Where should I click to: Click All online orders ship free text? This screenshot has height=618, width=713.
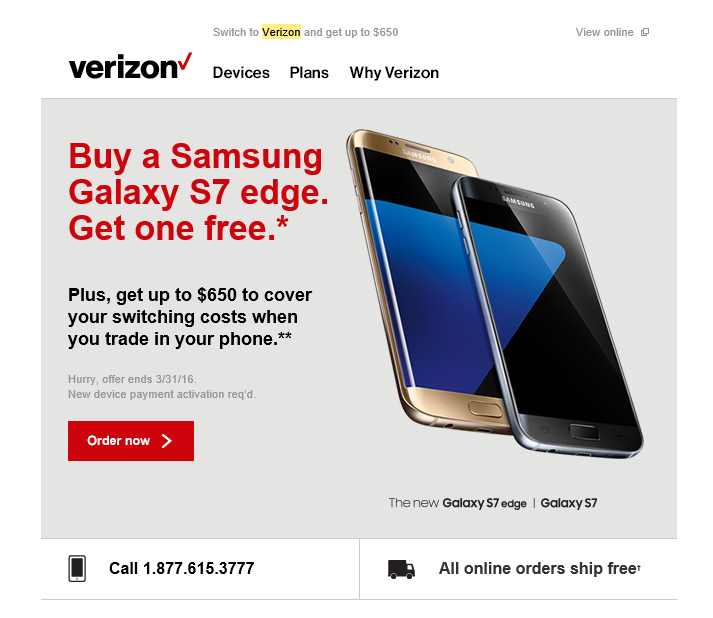click(539, 568)
